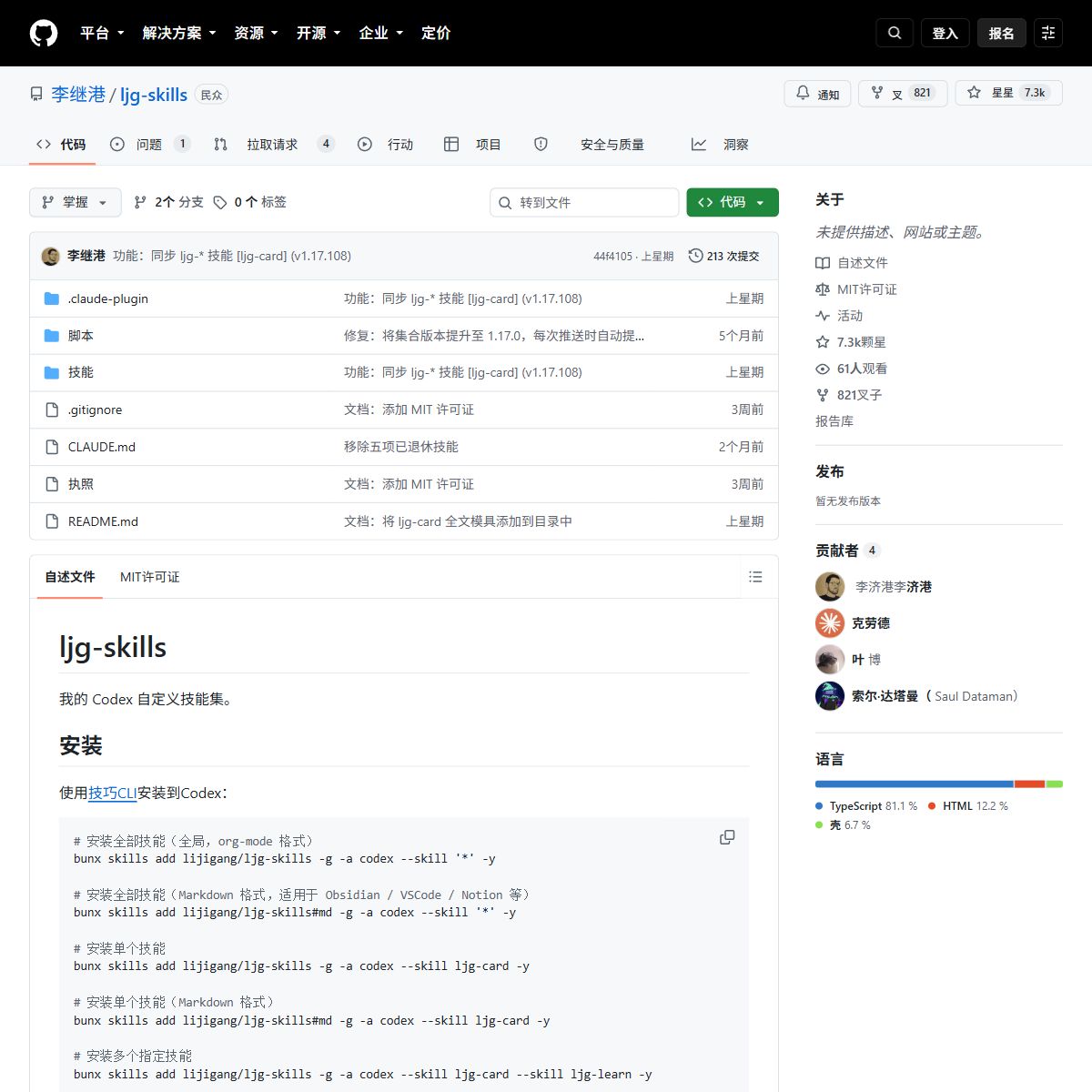This screenshot has width=1092, height=1092.
Task: Click the bell icon on 通知 button
Action: pos(803,93)
